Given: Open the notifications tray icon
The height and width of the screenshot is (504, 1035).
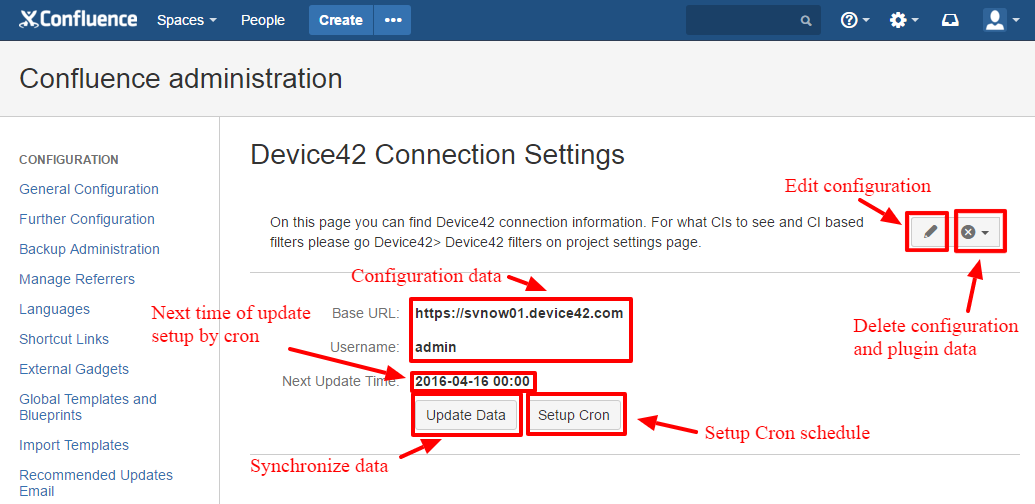Looking at the screenshot, I should [x=950, y=20].
